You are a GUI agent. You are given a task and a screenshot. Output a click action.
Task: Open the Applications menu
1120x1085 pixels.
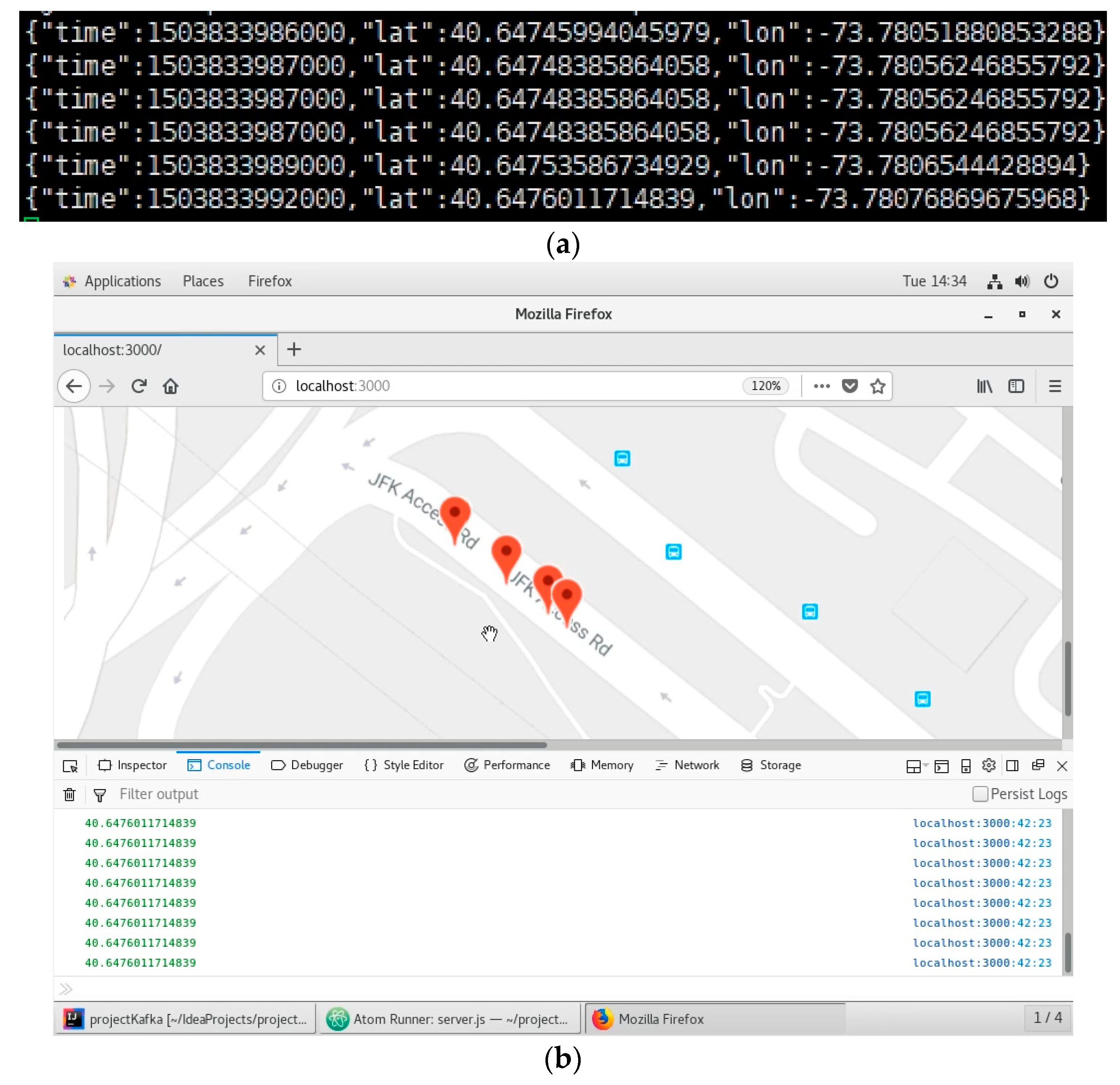coord(122,281)
